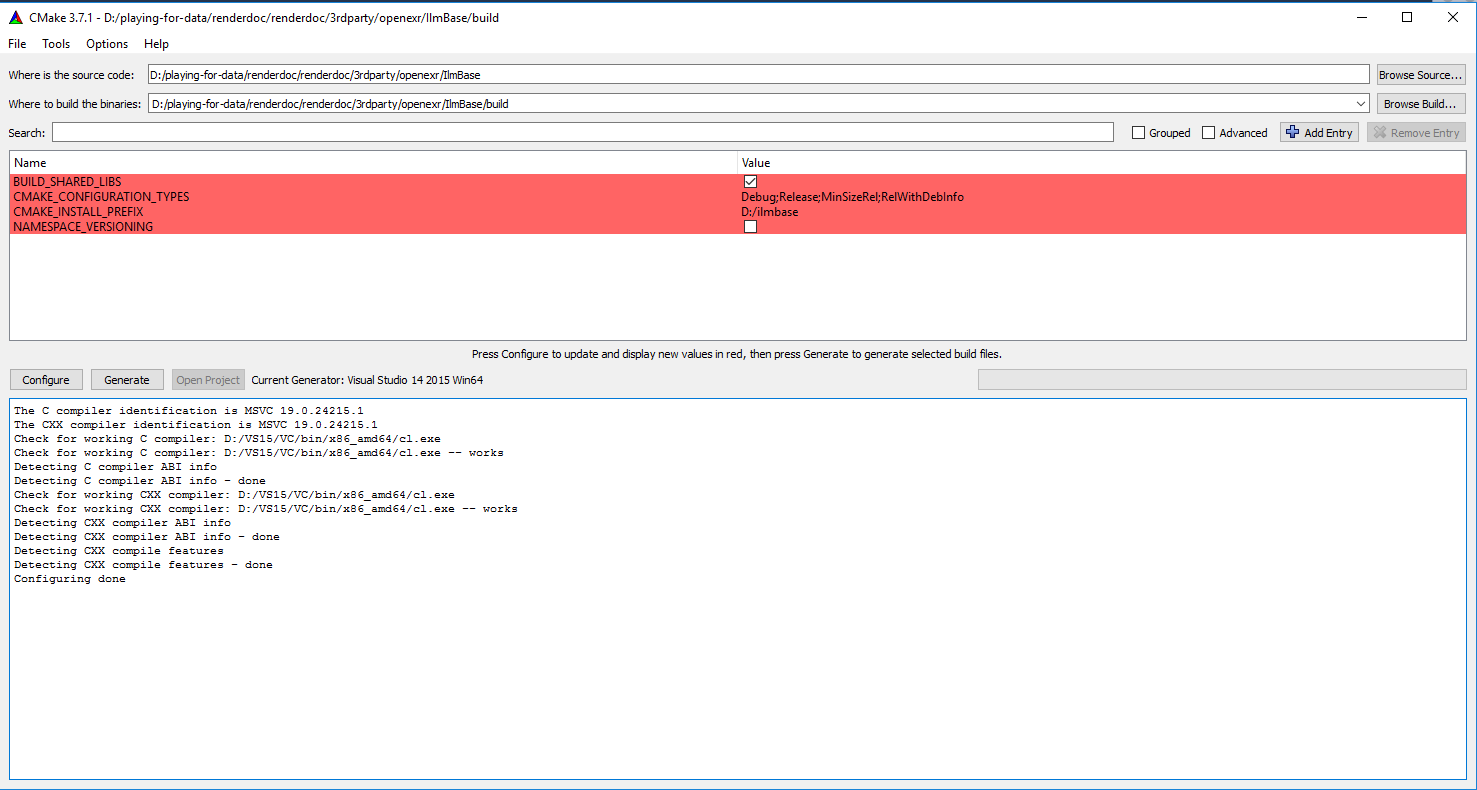The width and height of the screenshot is (1477, 790).
Task: Open the File menu
Action: tap(17, 44)
